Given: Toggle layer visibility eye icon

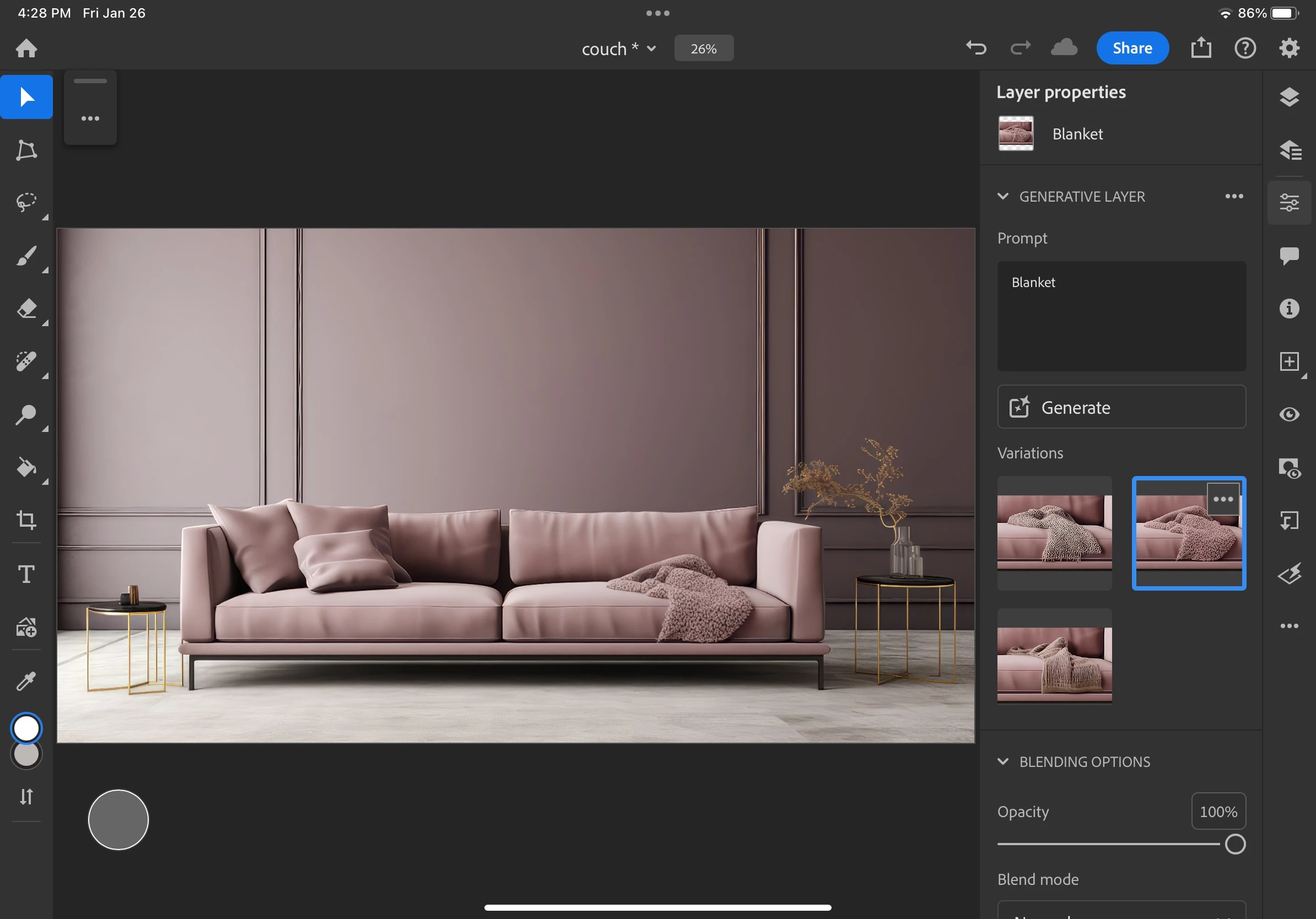Looking at the screenshot, I should pos(1289,414).
